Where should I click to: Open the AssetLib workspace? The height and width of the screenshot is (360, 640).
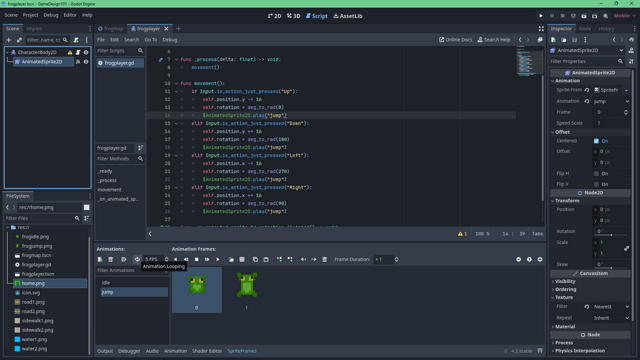(x=348, y=16)
